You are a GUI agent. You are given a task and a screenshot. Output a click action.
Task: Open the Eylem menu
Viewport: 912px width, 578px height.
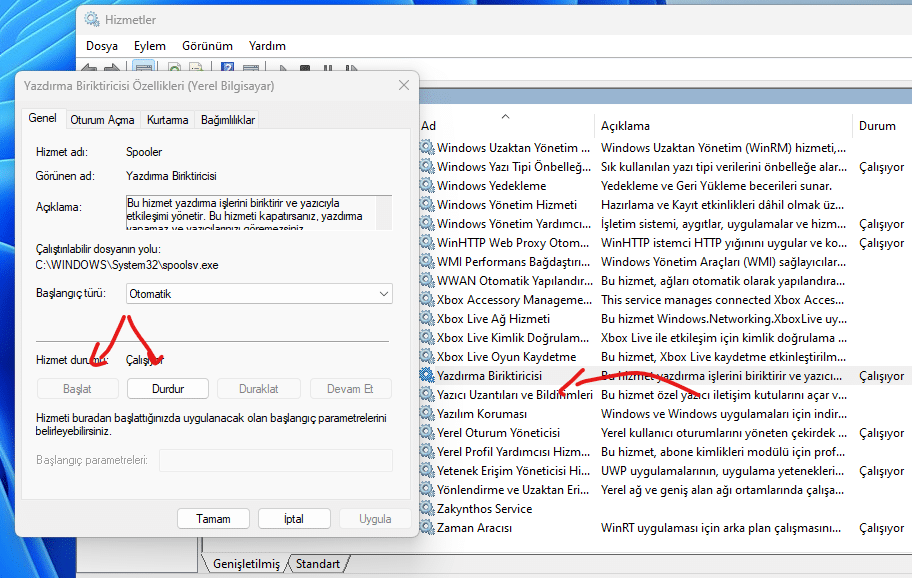point(149,46)
